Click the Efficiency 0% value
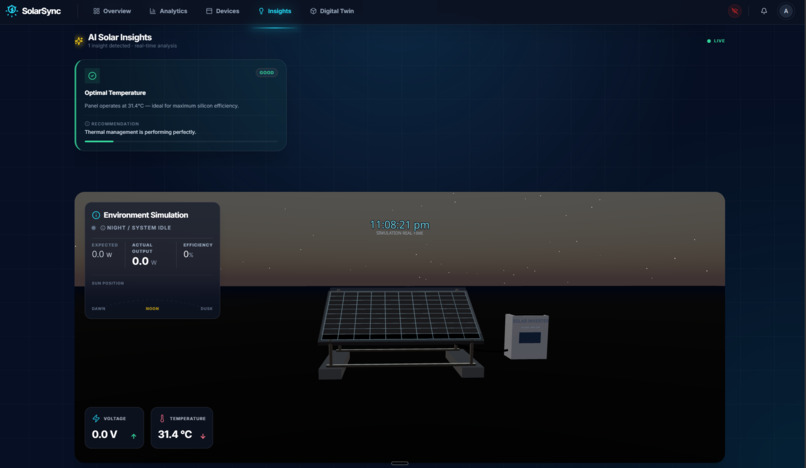This screenshot has width=806, height=468. click(x=188, y=254)
